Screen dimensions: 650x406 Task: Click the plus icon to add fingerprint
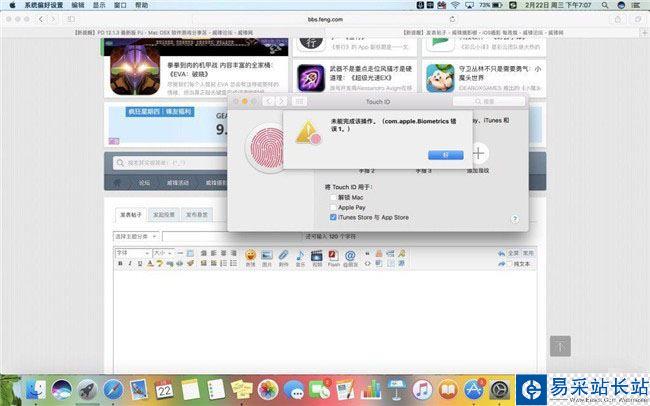click(478, 153)
